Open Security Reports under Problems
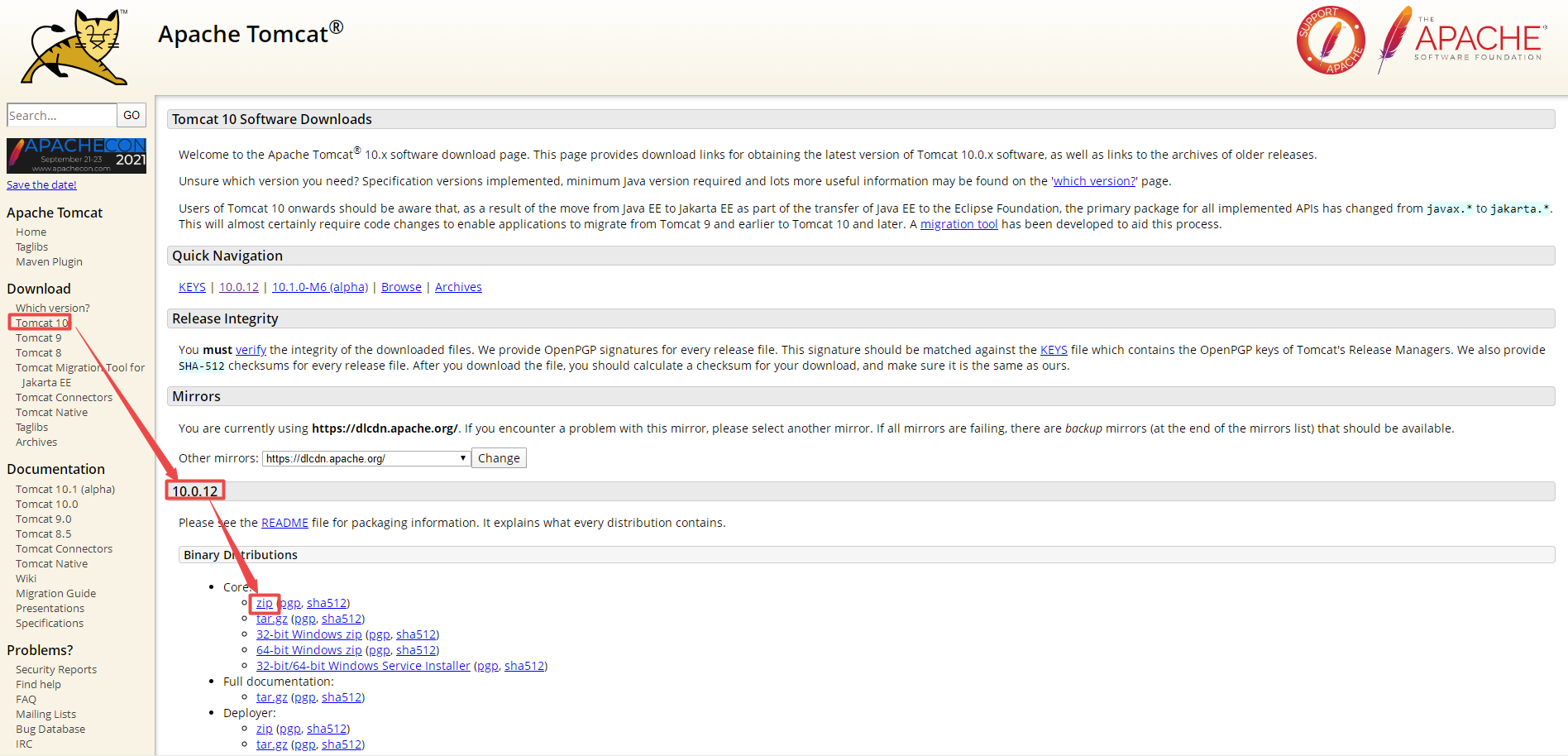Viewport: 1568px width, 756px height. click(x=56, y=670)
